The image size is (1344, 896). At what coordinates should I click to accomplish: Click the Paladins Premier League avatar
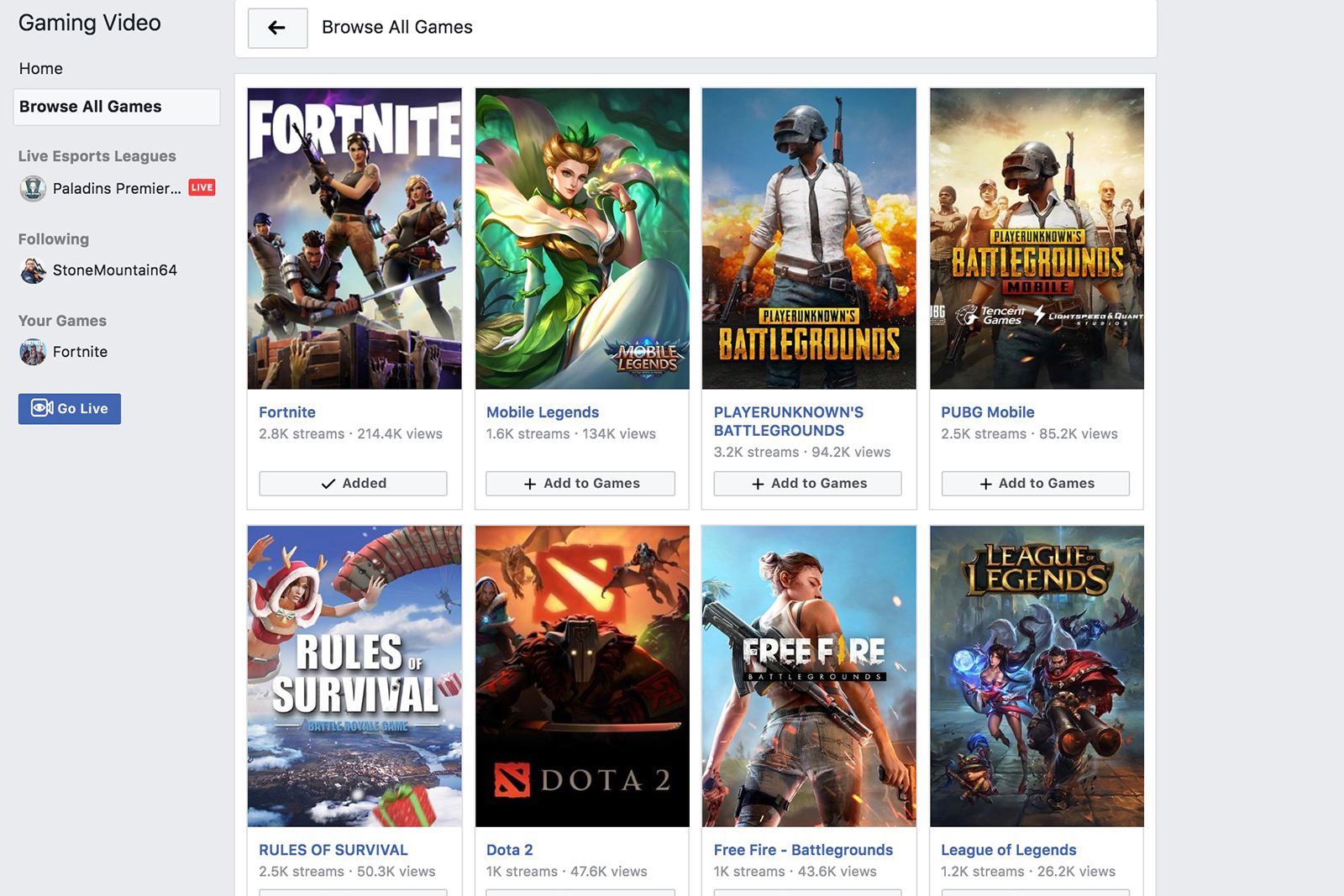click(32, 188)
